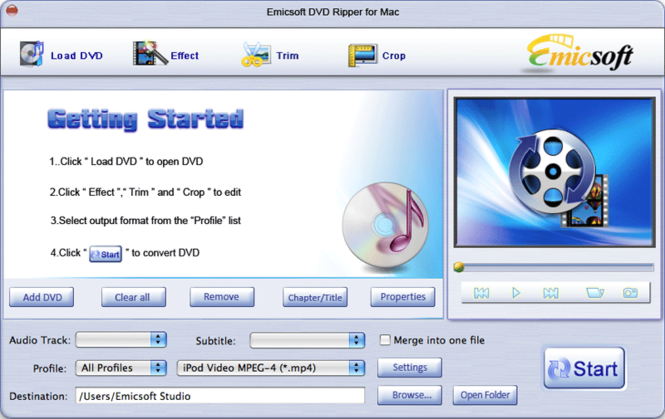Screen dimensions: 665x419
Task: Open the Chapter/Title button
Action: [315, 297]
